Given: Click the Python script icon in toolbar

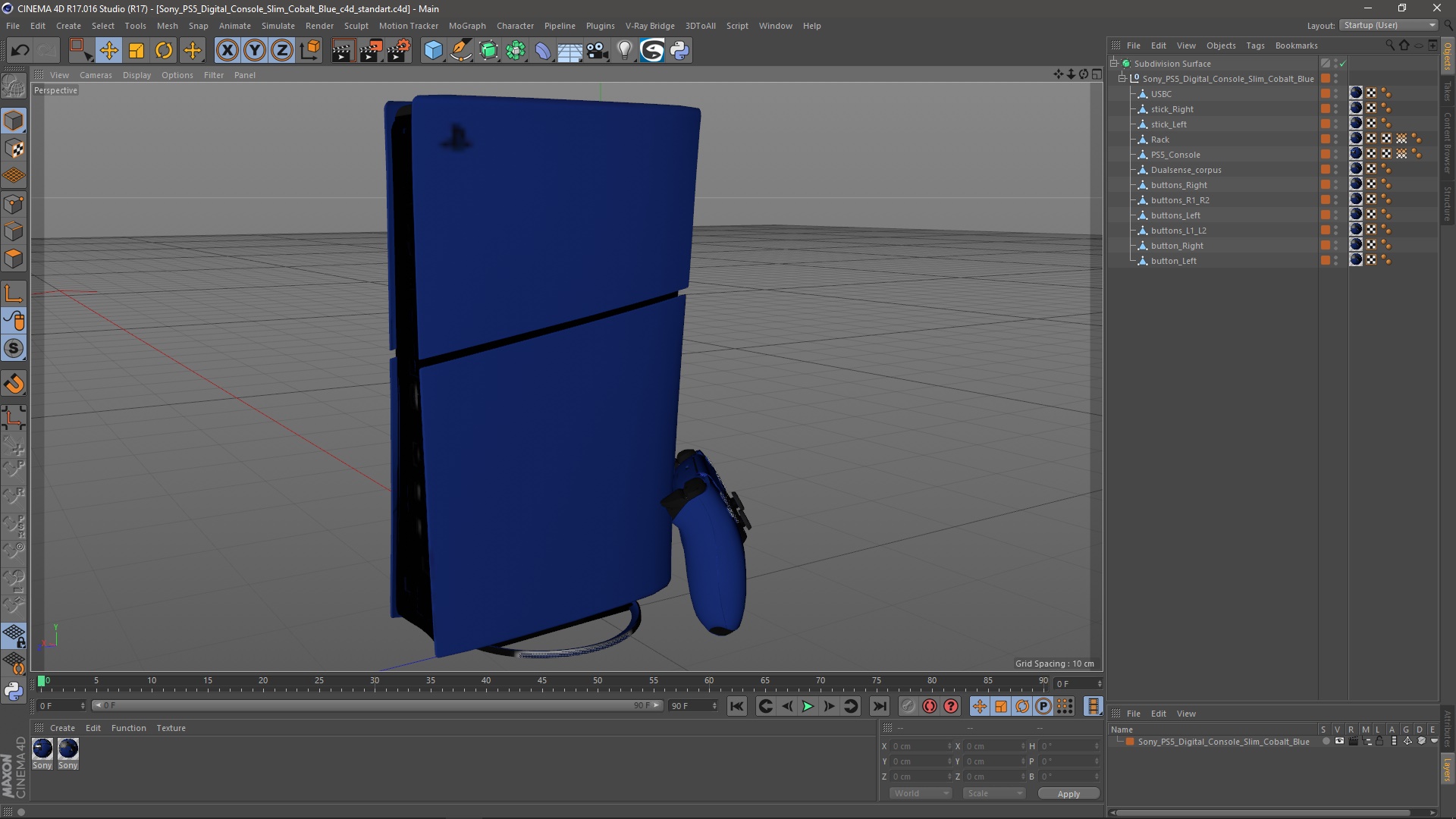Looking at the screenshot, I should pos(679,50).
